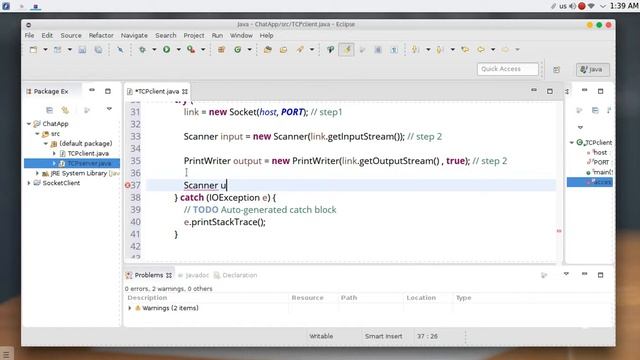This screenshot has width=640, height=360.
Task: Click the green Run button icon
Action: point(167,50)
